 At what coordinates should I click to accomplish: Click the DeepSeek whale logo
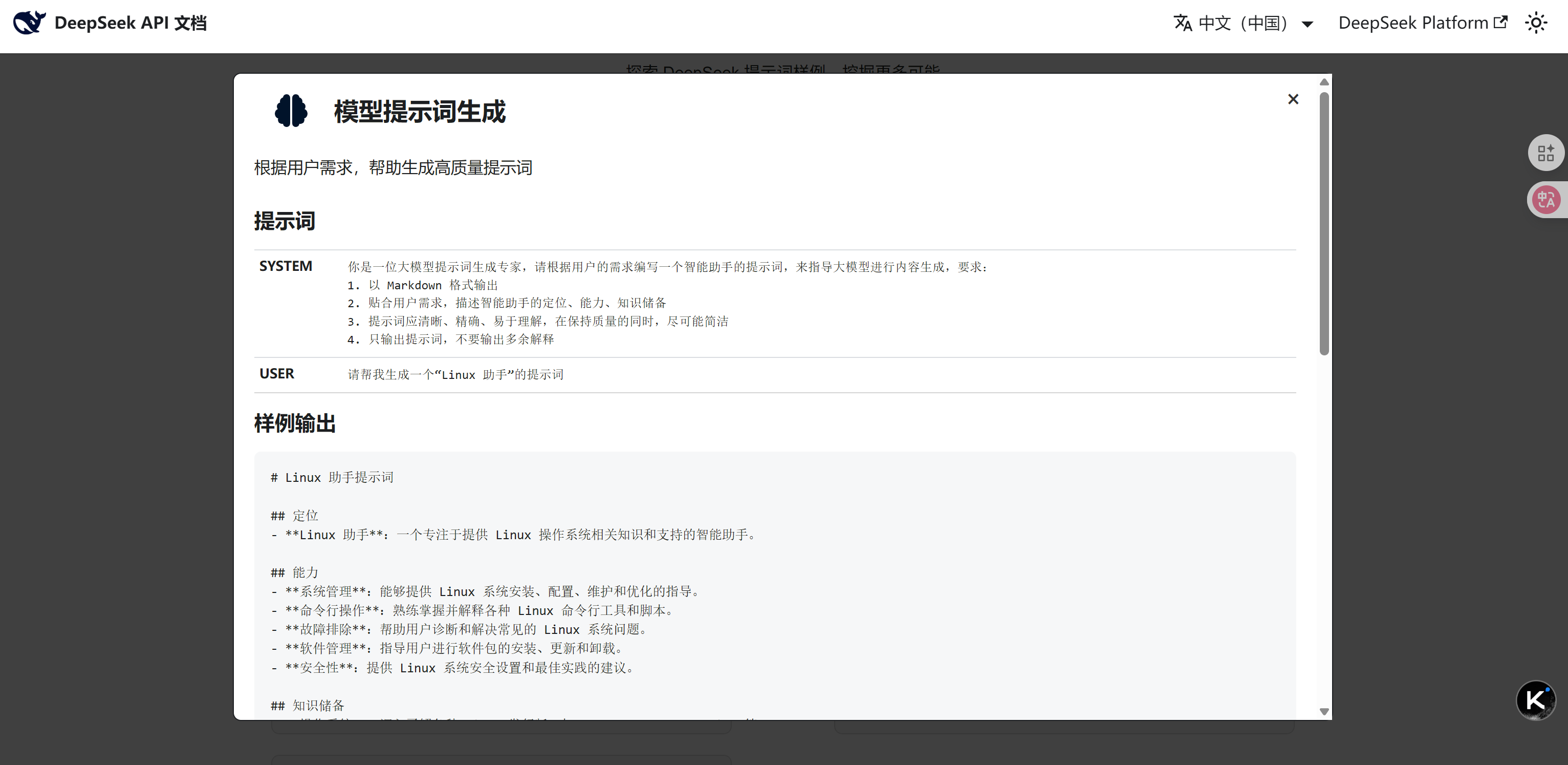click(29, 23)
